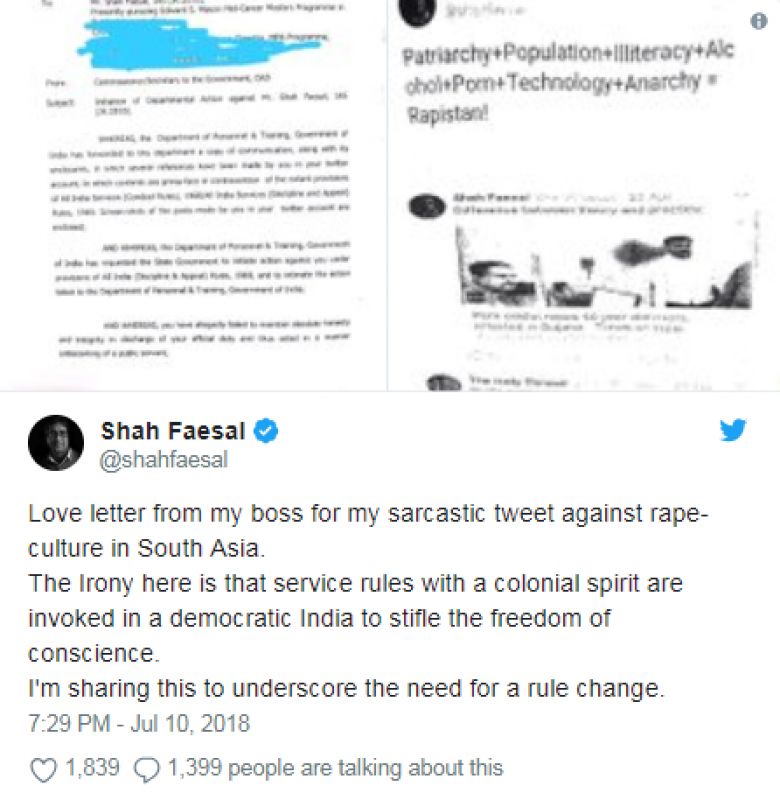
Task: Click the cartoon image in embedded tweet
Action: click(604, 269)
